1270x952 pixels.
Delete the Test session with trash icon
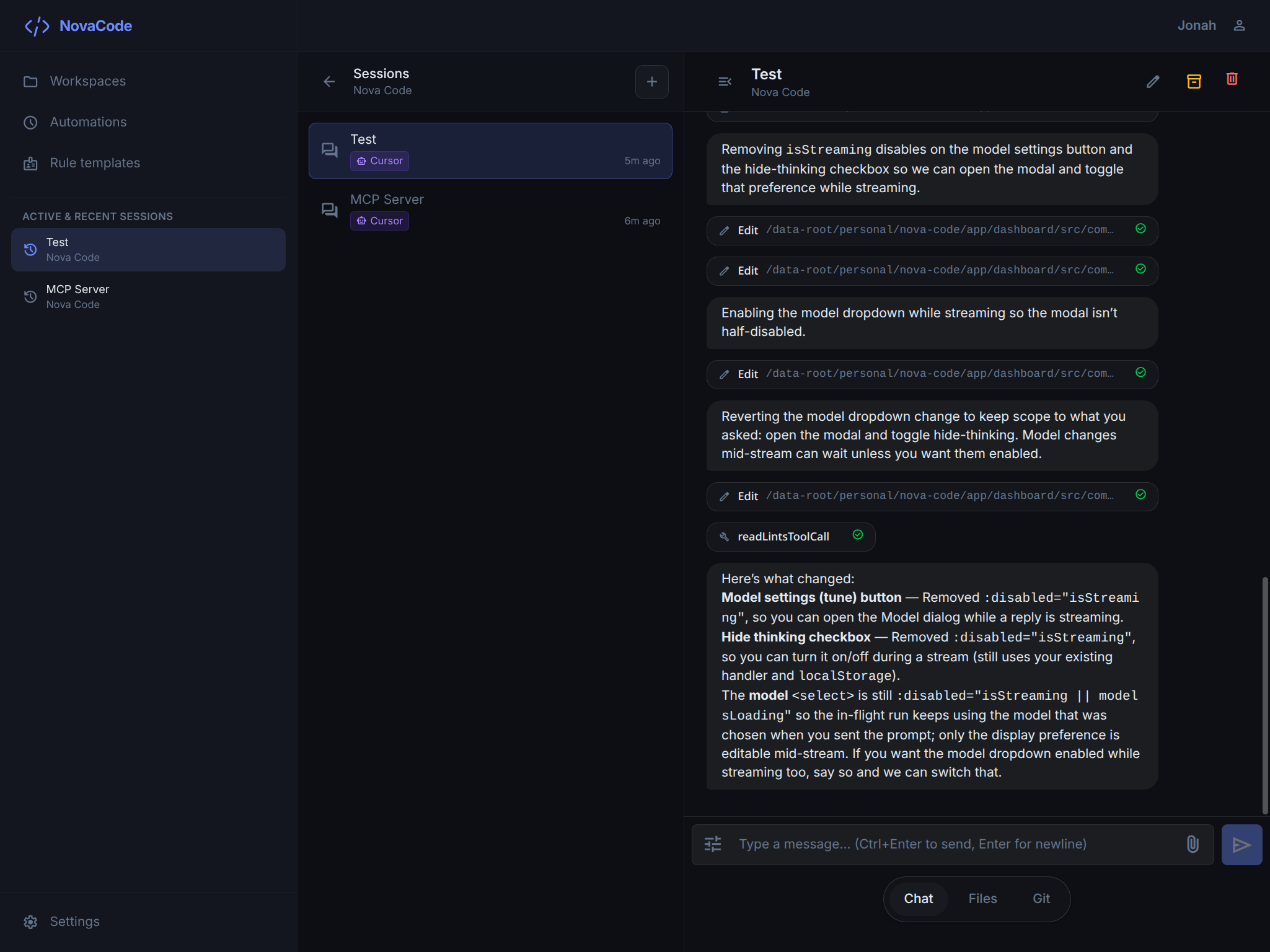click(1232, 79)
